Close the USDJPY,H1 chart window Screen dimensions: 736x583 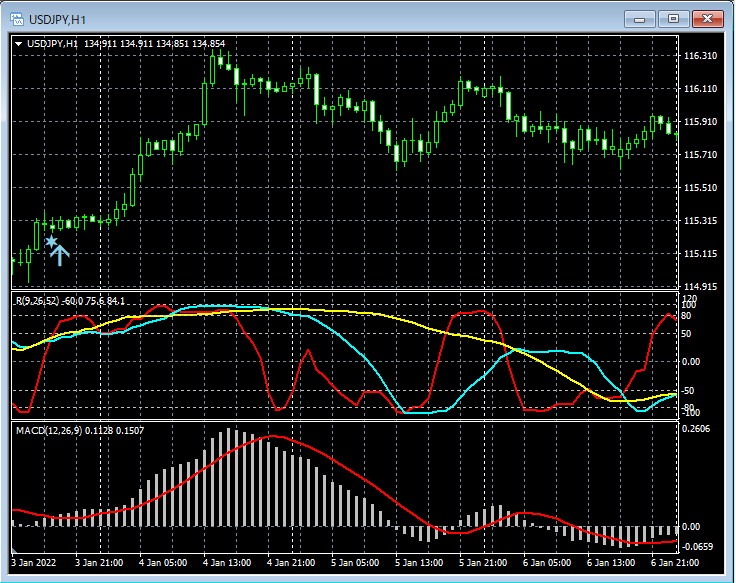coord(708,19)
